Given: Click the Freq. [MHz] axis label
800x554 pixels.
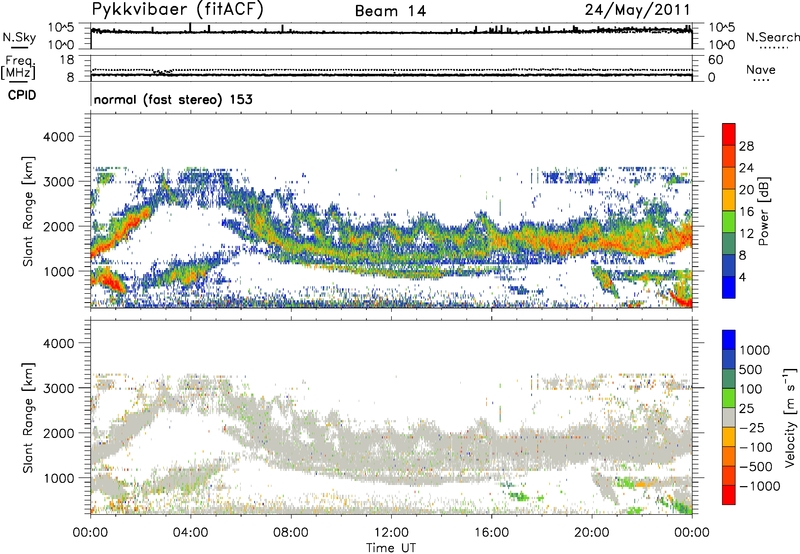Looking at the screenshot, I should point(18,67).
